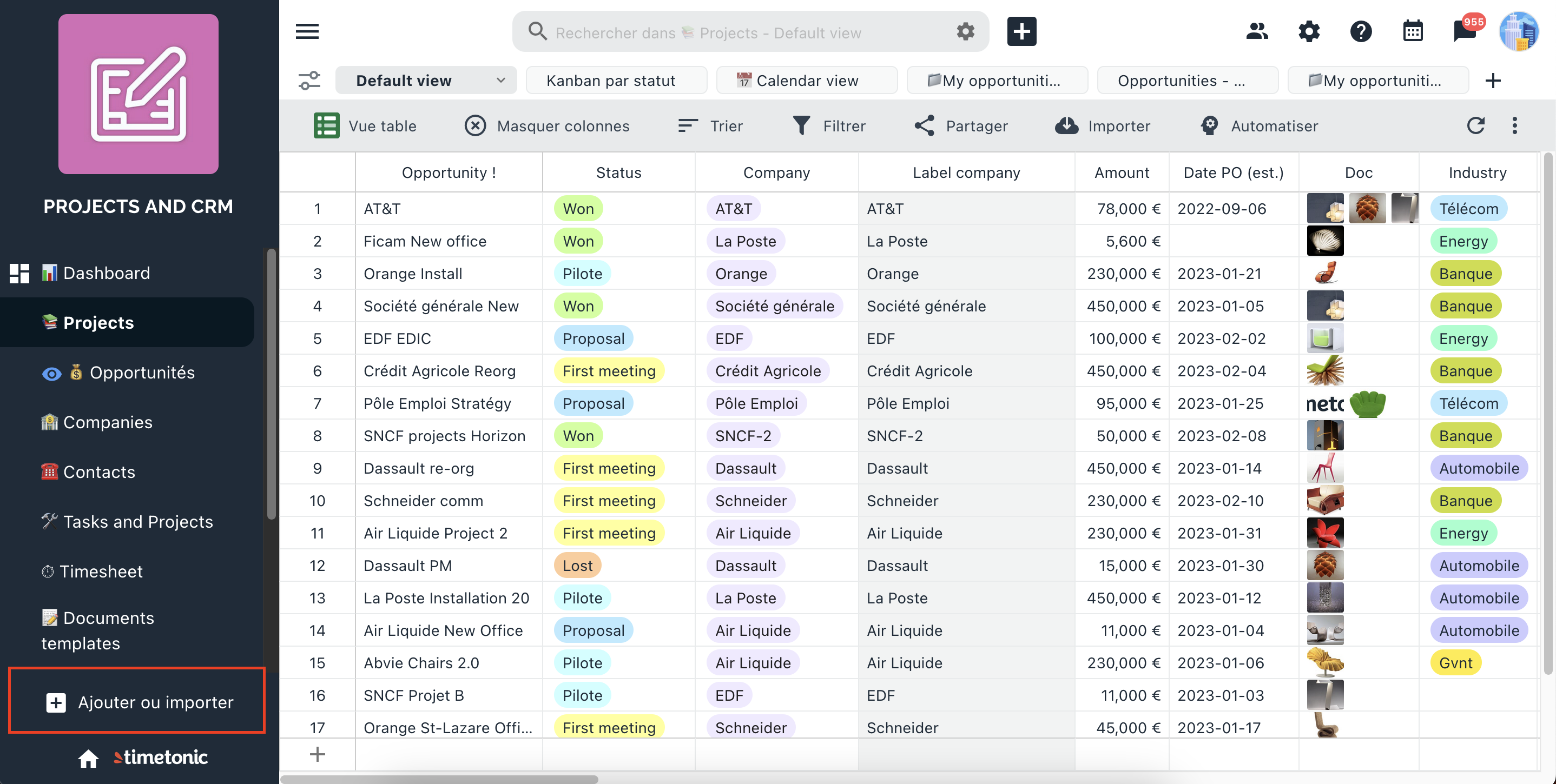This screenshot has height=784, width=1556.
Task: Open Tasks and Projects in sidebar
Action: (127, 521)
